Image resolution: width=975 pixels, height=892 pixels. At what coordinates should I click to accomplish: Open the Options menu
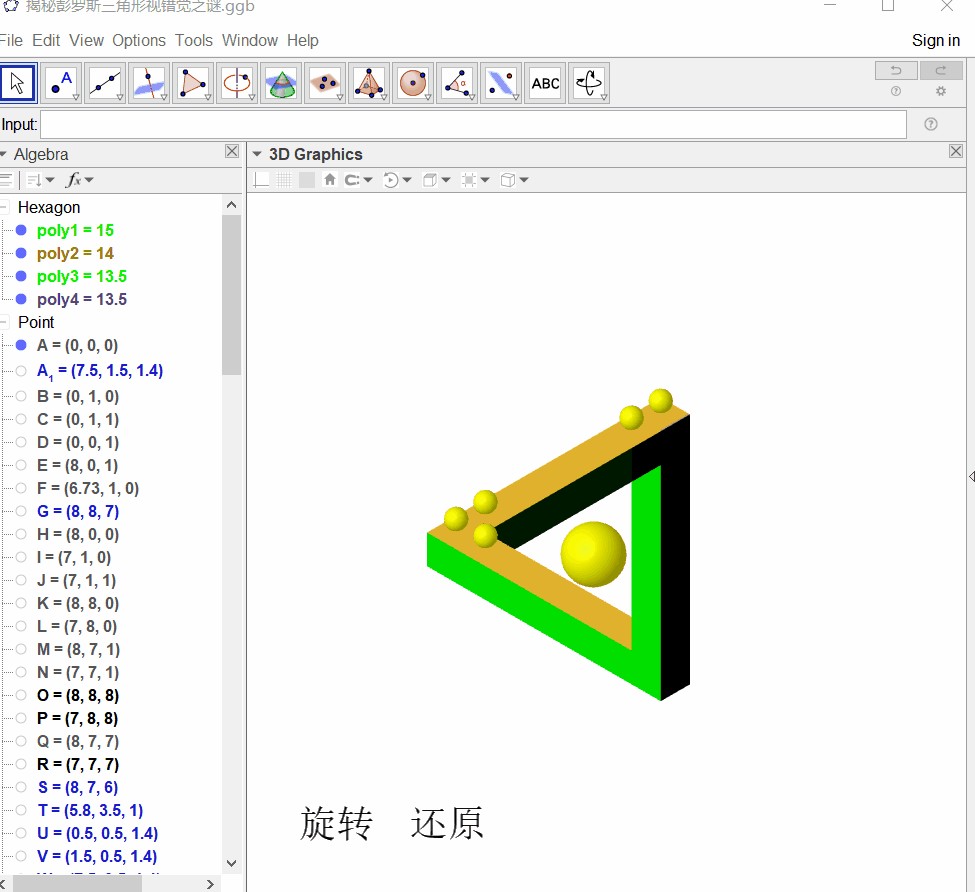(139, 41)
